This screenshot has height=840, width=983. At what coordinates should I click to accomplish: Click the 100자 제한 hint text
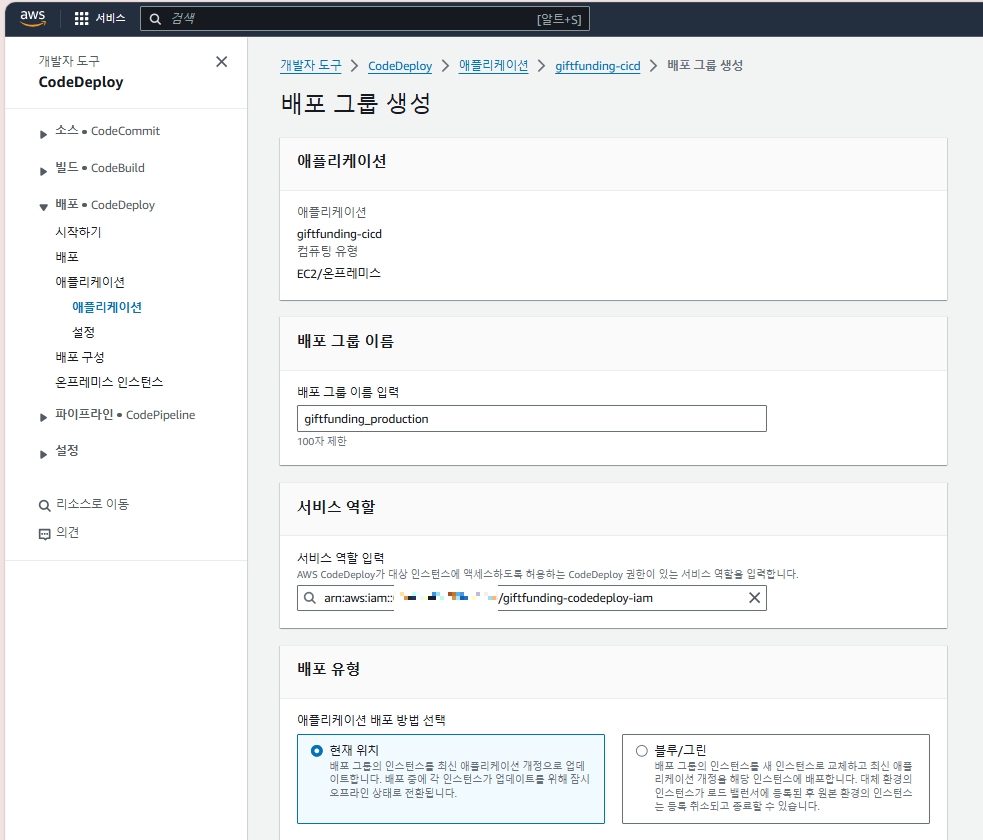pyautogui.click(x=322, y=441)
